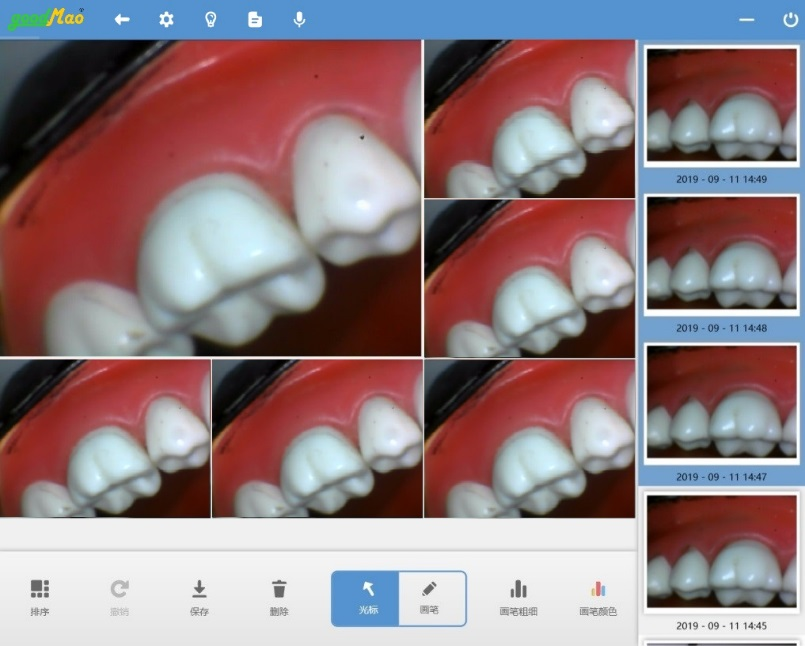Click the power icon to exit
Viewport: 805px width, 646px height.
click(x=790, y=19)
